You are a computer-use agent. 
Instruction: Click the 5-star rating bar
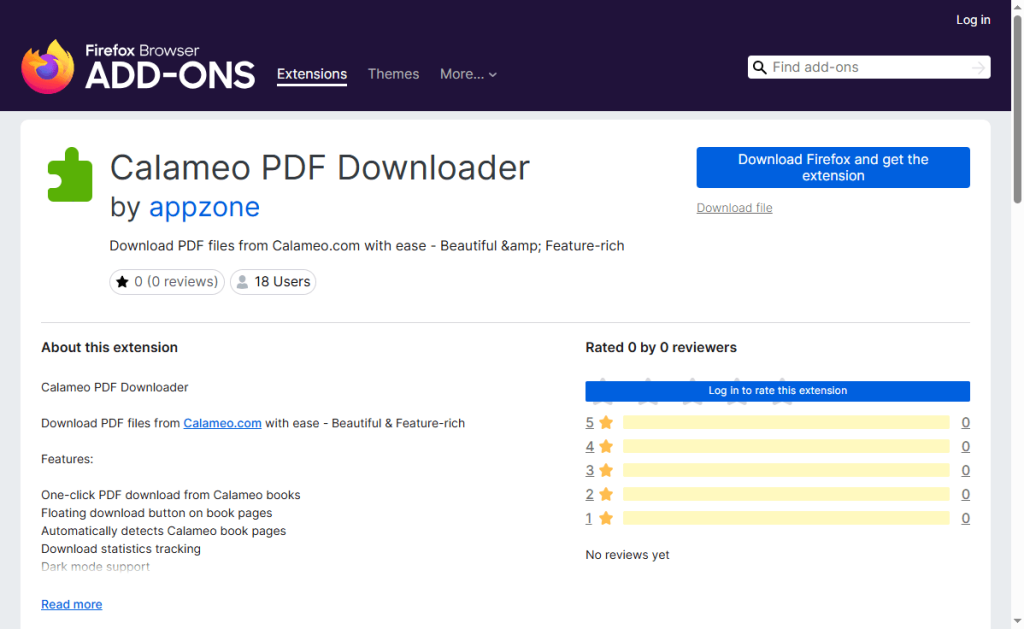point(786,423)
